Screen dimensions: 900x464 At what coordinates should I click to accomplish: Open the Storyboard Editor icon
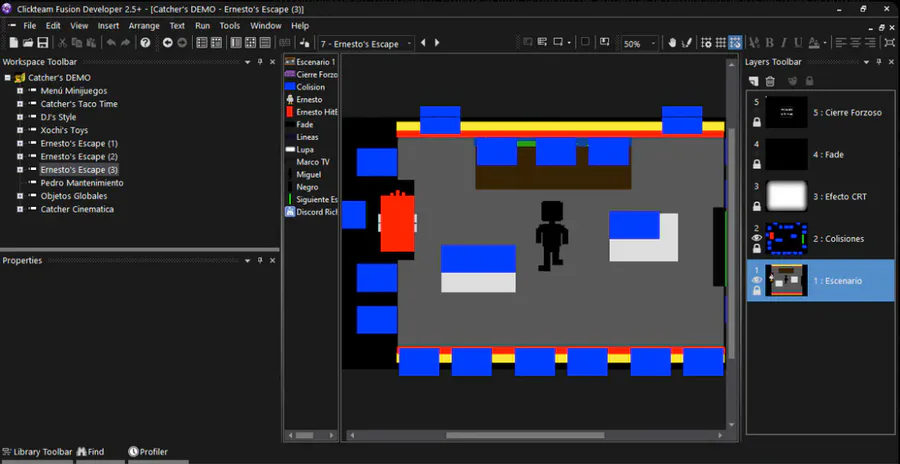click(202, 42)
